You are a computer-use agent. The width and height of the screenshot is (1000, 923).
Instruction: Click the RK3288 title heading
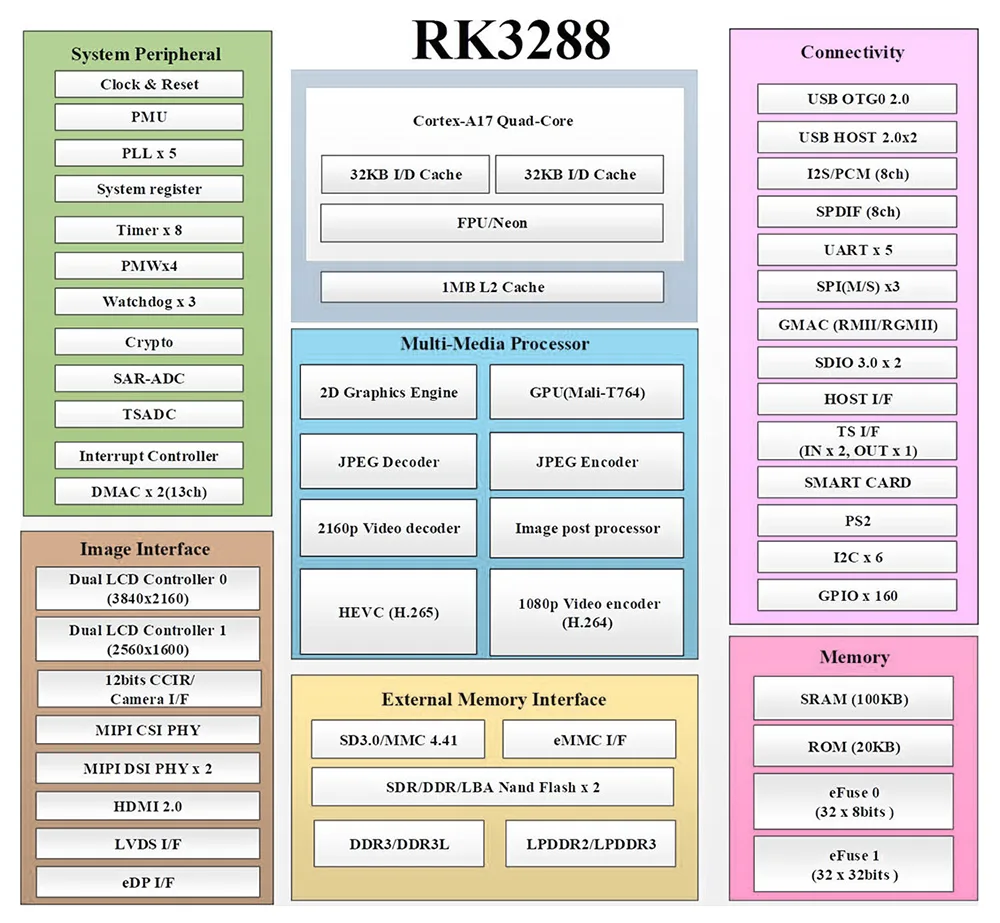pos(510,40)
